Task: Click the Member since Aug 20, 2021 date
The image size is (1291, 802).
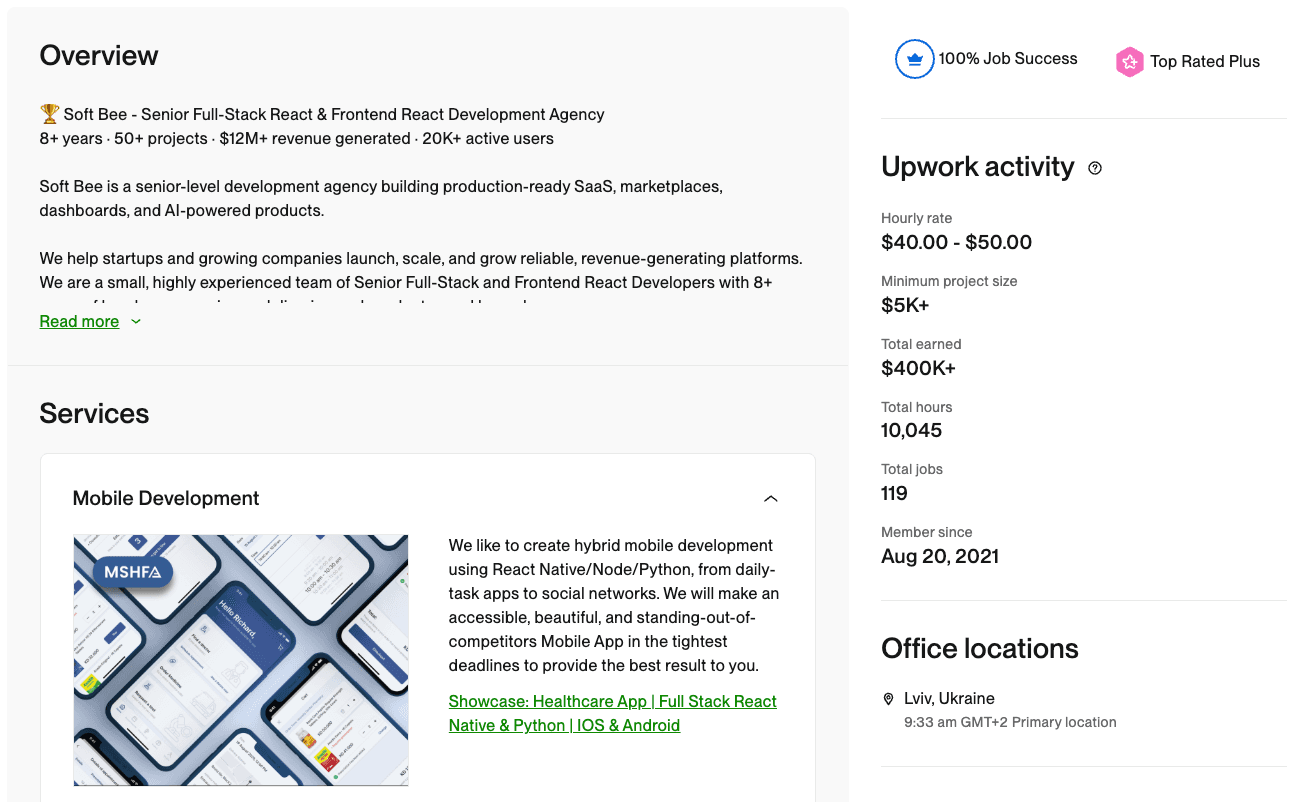Action: [940, 556]
